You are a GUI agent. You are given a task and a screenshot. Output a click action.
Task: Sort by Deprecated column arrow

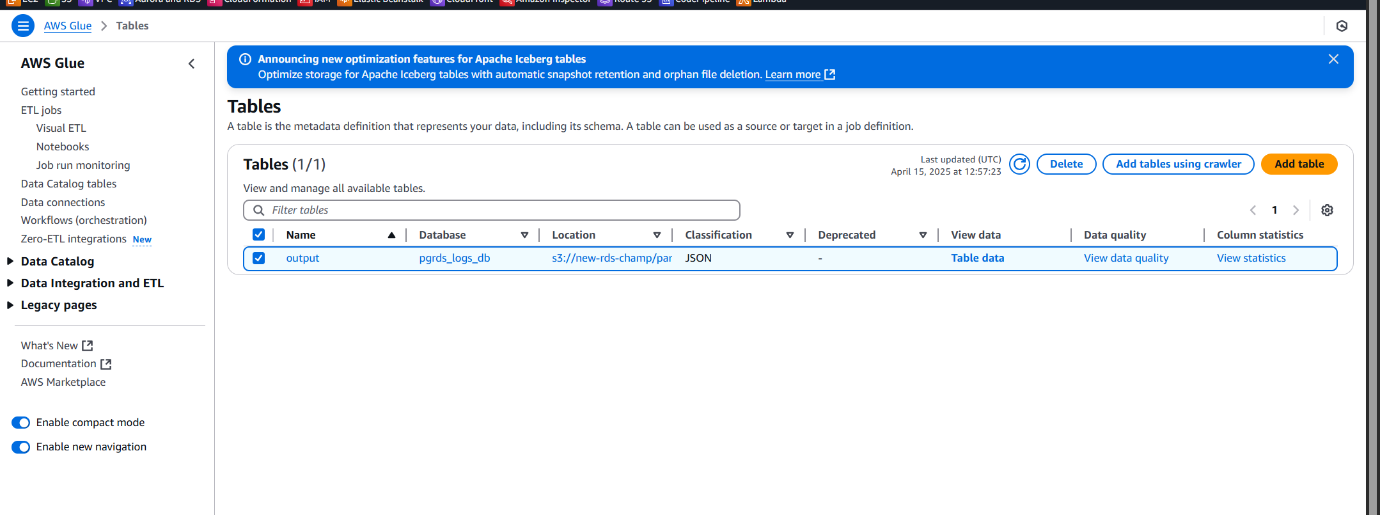tap(923, 235)
